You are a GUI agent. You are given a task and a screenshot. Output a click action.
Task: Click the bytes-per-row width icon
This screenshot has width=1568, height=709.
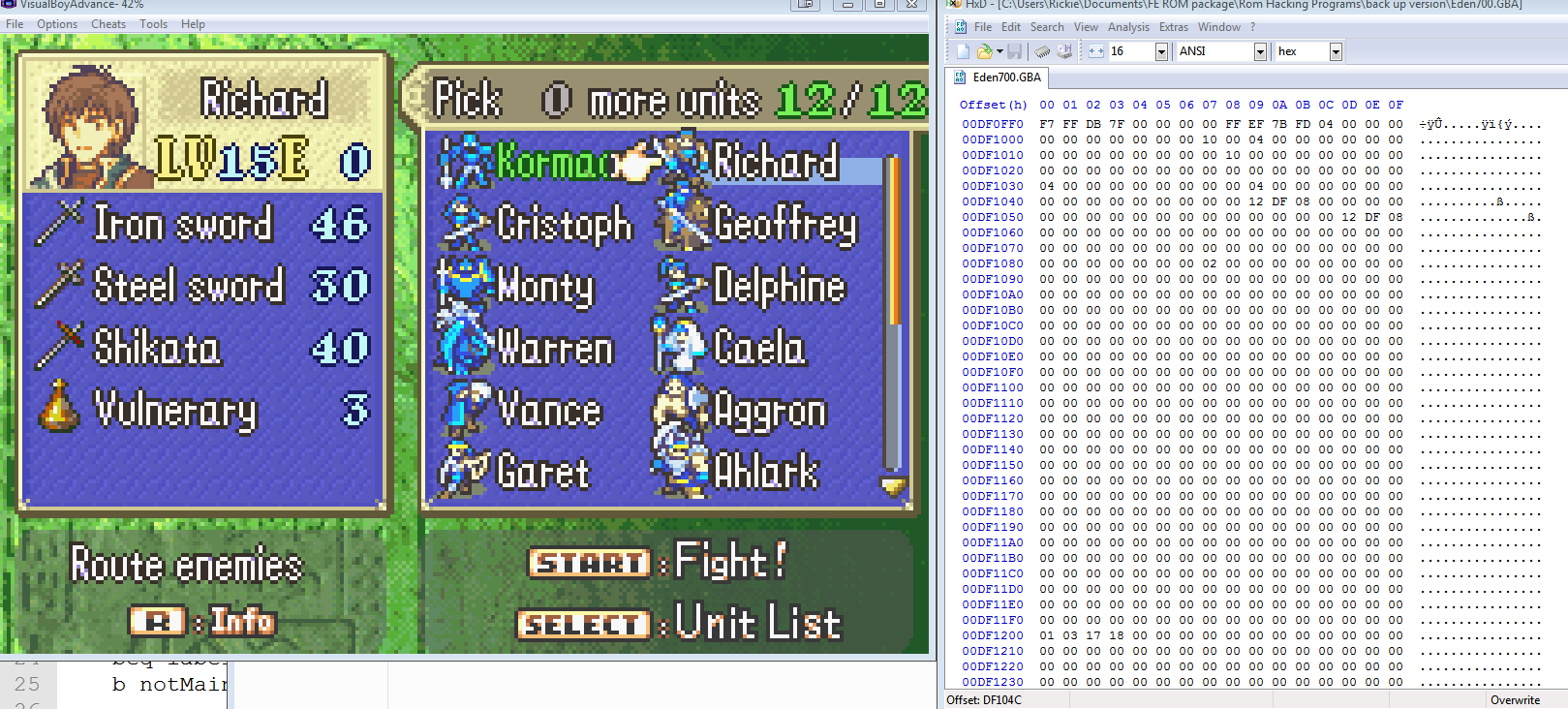(1096, 51)
